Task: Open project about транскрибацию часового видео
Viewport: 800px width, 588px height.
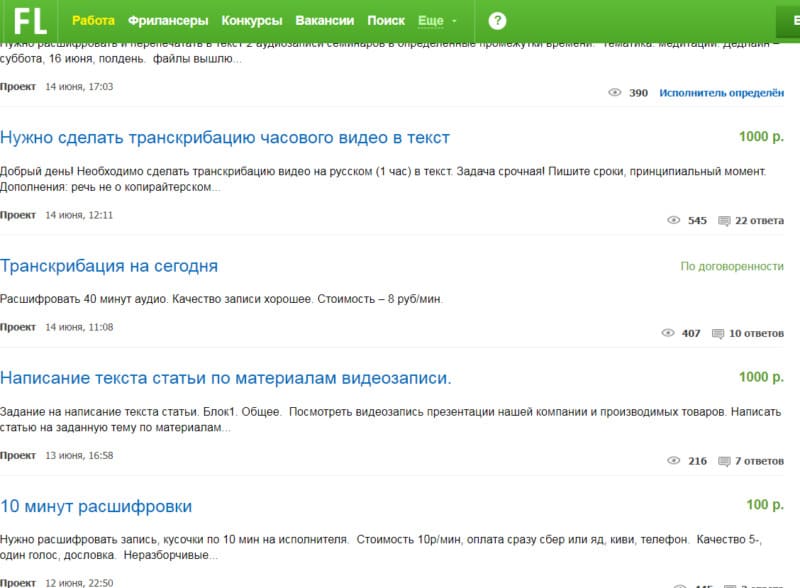Action: click(x=225, y=138)
